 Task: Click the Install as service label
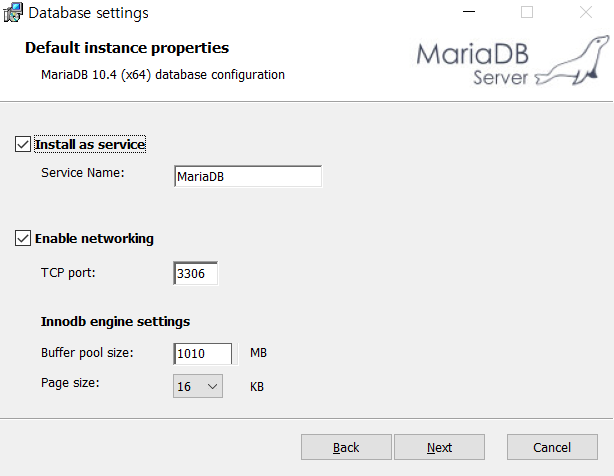(x=90, y=144)
